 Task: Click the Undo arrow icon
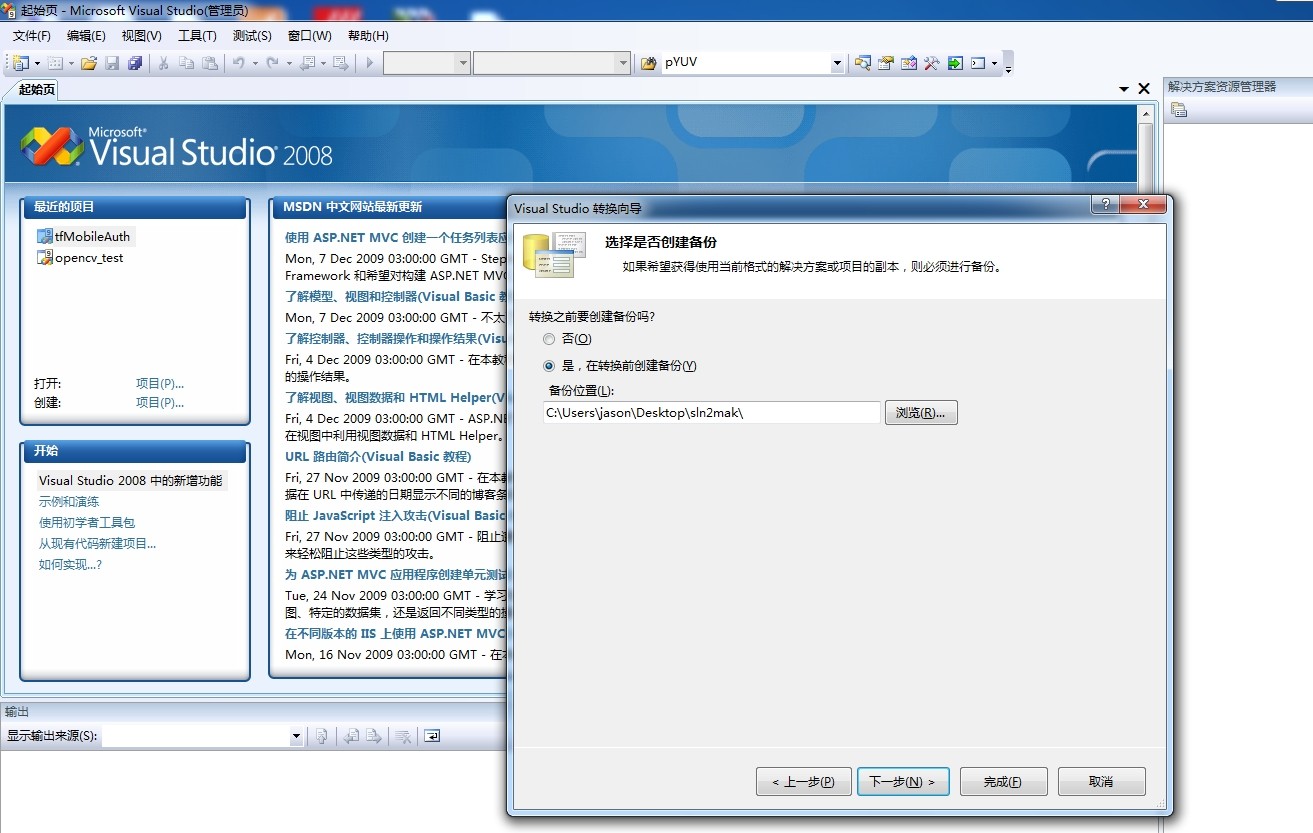(239, 63)
